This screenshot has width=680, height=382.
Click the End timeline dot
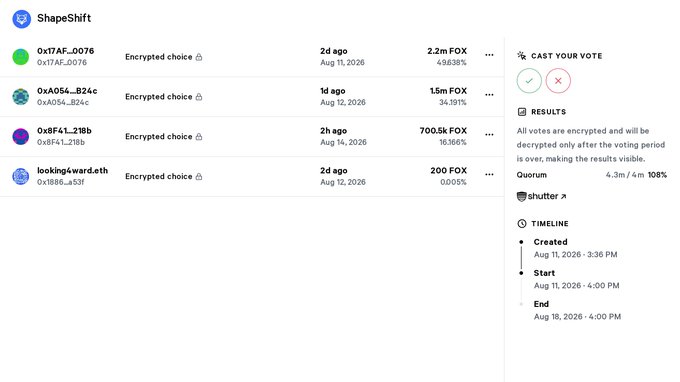pos(521,304)
